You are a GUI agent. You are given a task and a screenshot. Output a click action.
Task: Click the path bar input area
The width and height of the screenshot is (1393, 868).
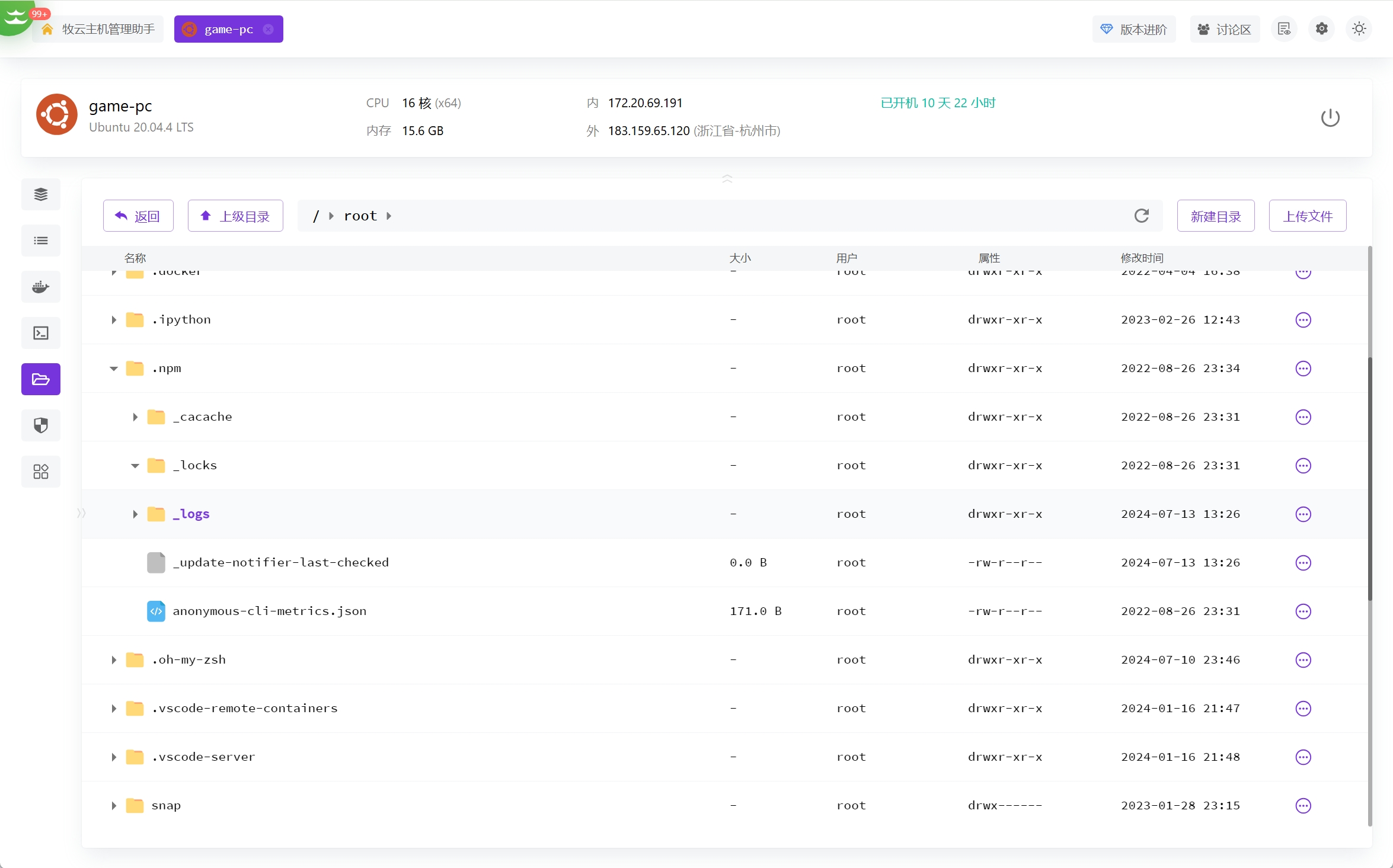(730, 216)
